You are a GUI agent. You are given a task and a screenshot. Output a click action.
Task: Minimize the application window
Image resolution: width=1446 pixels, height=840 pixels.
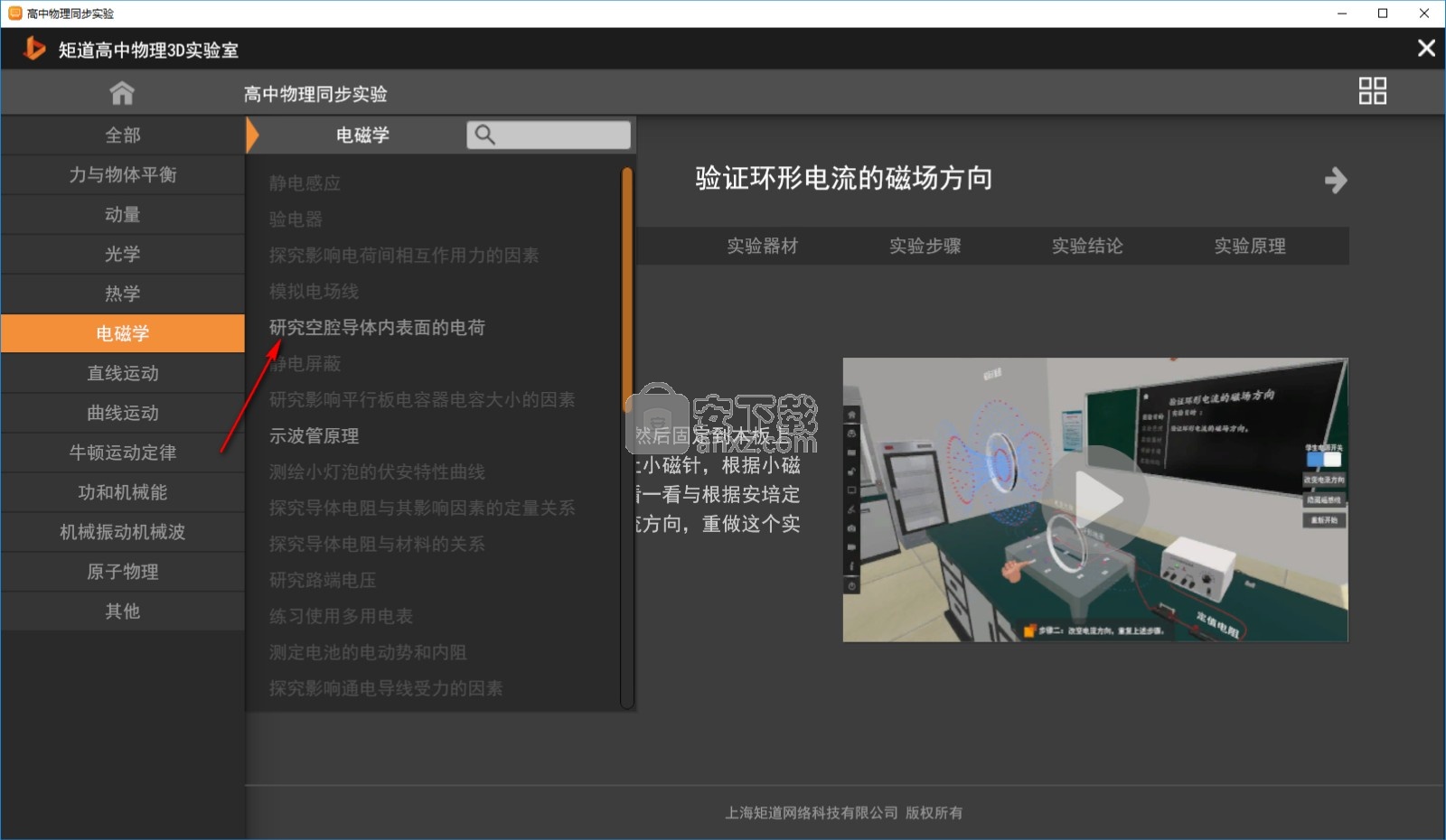1341,14
